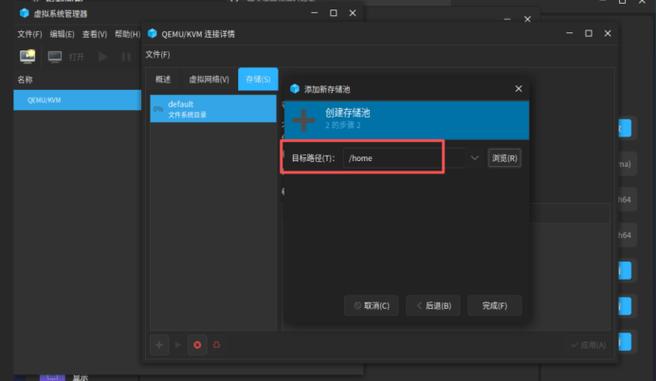Screen dimensions: 656x381
Task: Open 文件(F) menu in connection details window
Action: click(x=158, y=54)
